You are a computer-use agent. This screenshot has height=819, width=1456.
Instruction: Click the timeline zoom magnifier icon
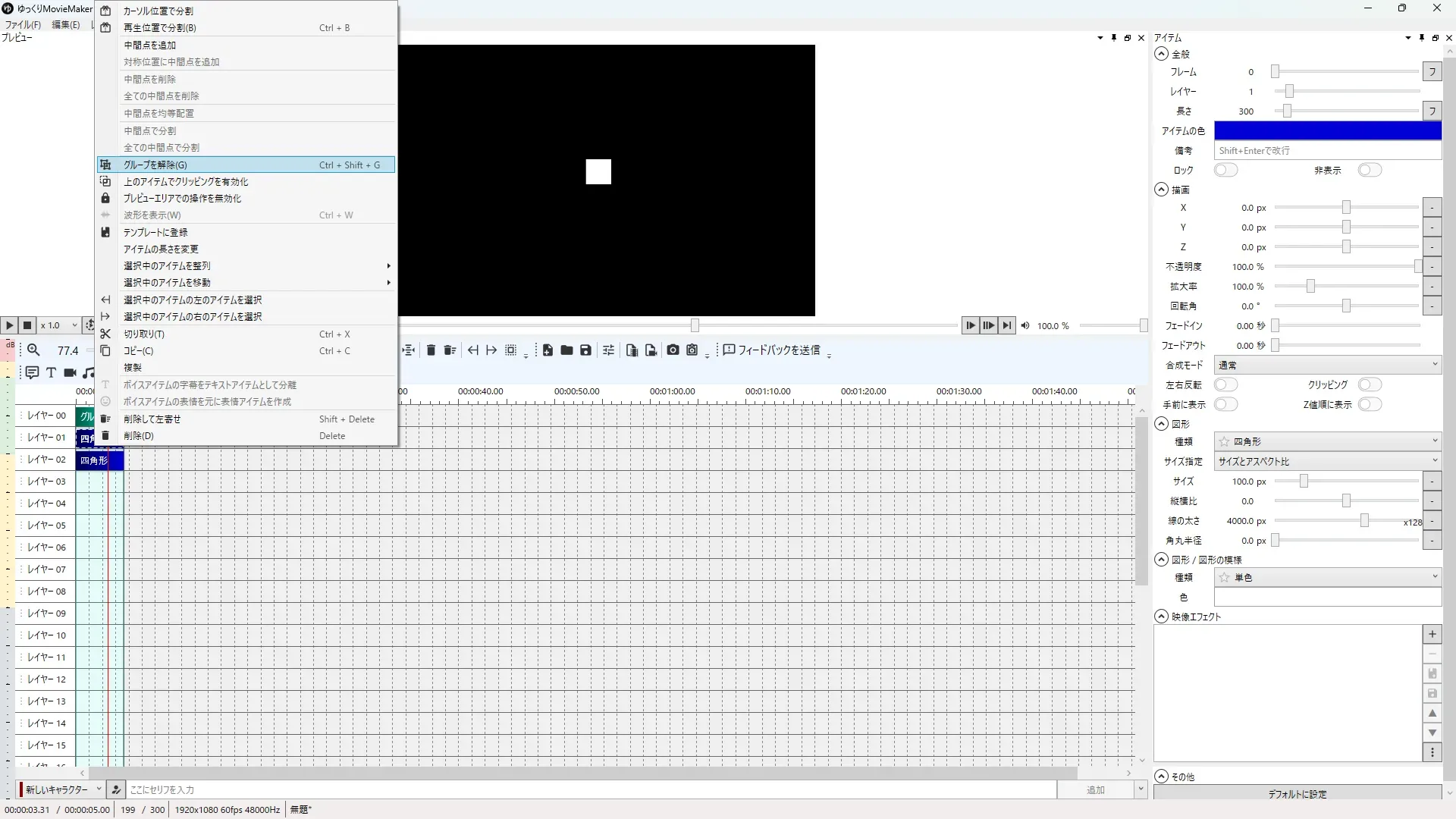(33, 350)
